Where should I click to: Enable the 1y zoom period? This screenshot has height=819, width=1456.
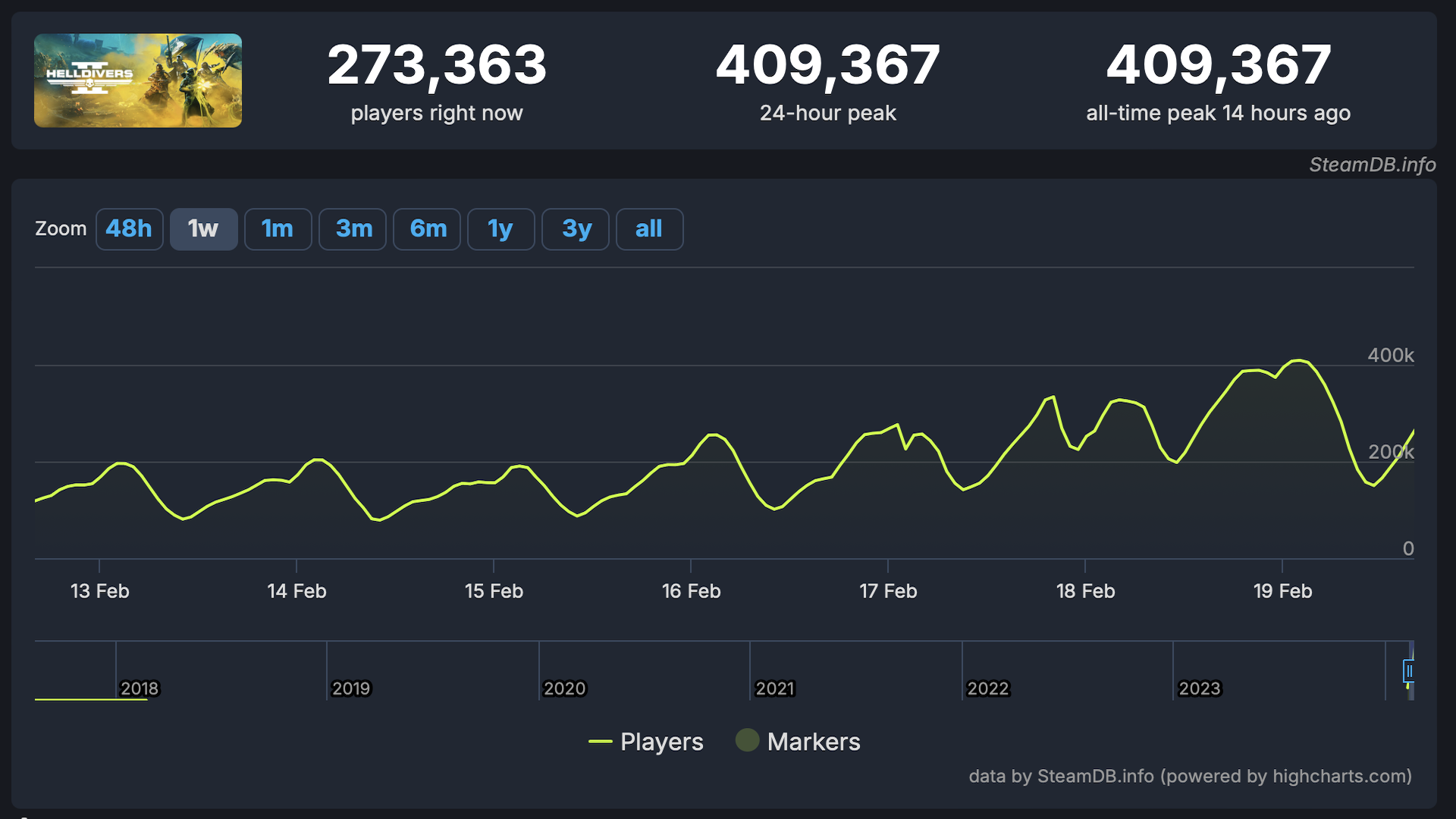point(500,228)
